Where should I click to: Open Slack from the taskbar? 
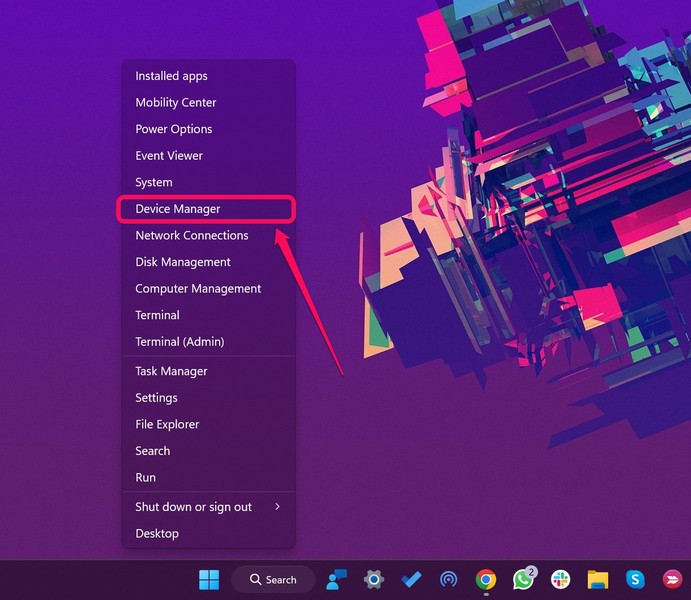(560, 579)
